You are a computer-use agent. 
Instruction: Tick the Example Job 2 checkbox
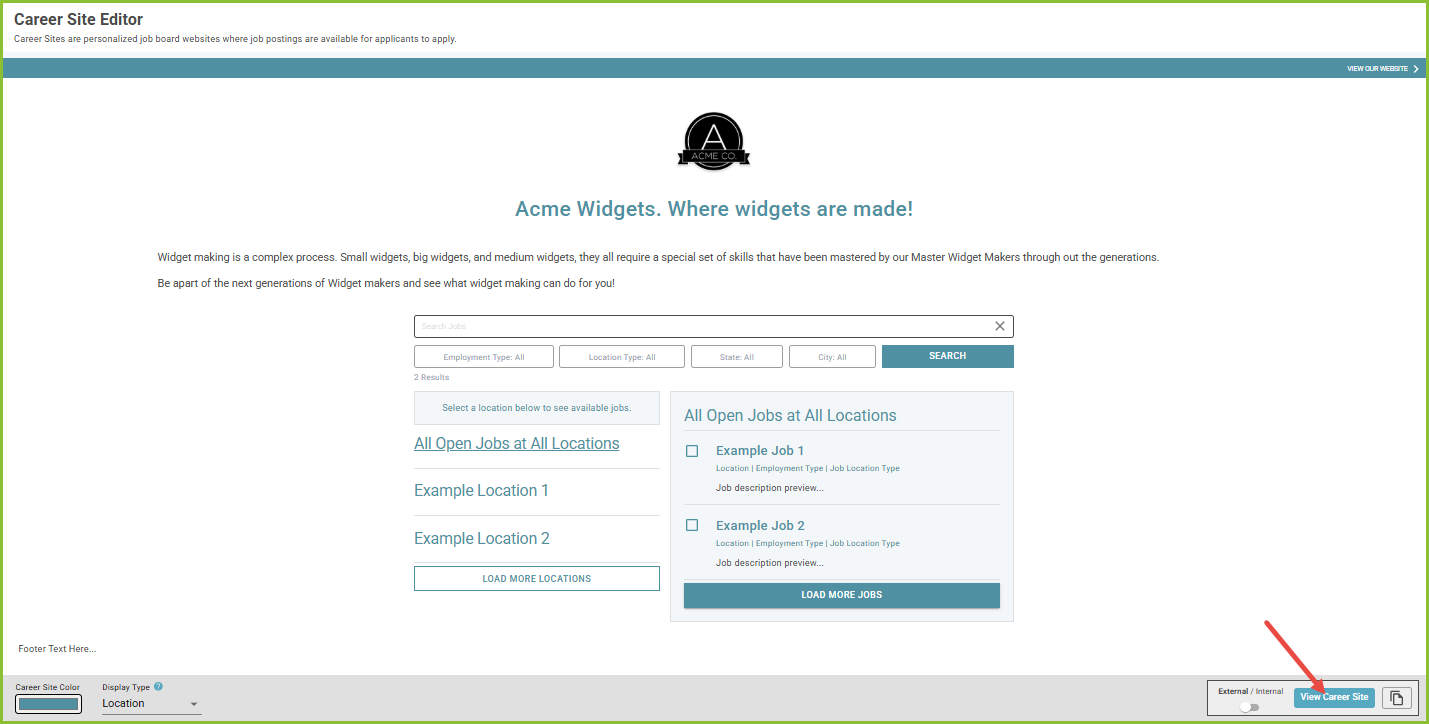(x=692, y=525)
